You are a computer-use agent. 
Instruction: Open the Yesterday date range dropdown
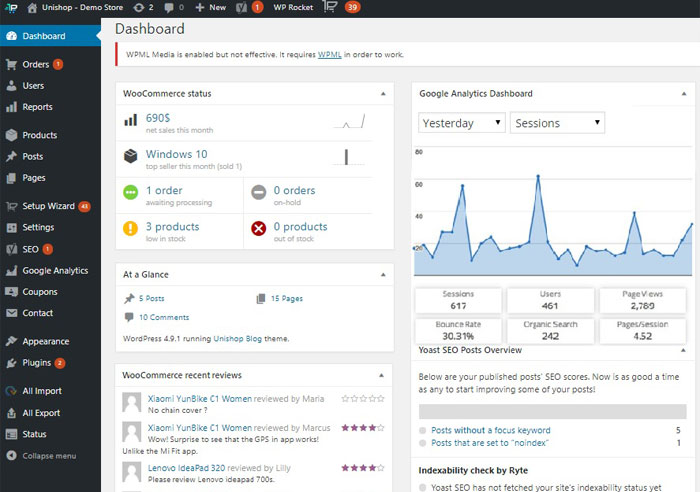point(461,123)
